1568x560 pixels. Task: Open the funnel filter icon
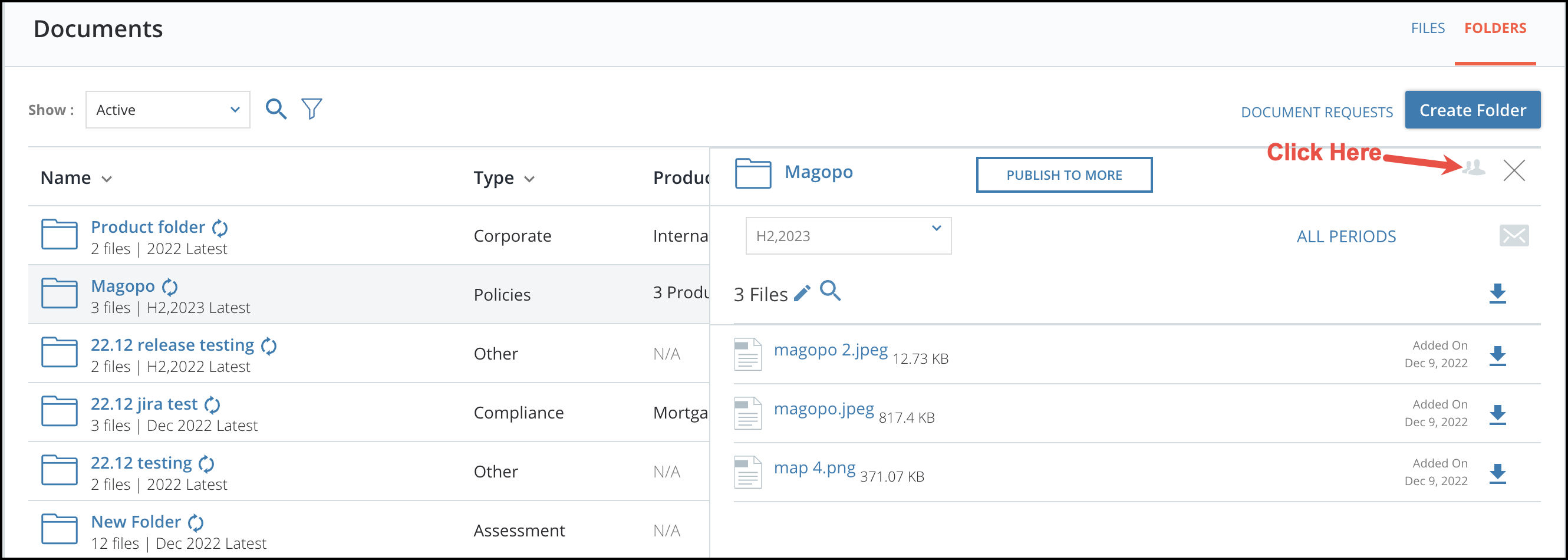[x=312, y=109]
